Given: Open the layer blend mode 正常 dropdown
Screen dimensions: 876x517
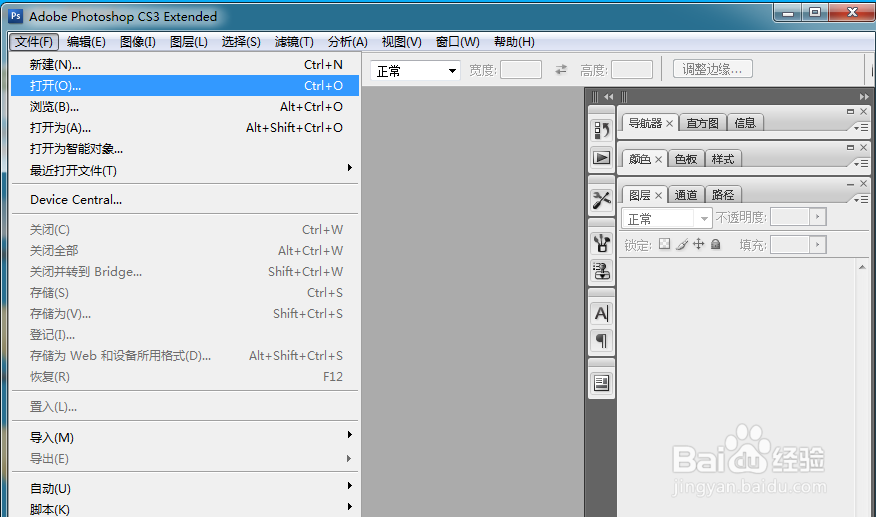Looking at the screenshot, I should (x=666, y=218).
